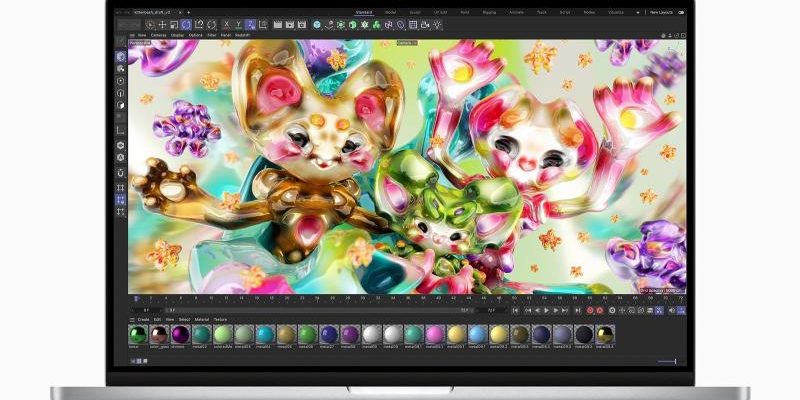The height and width of the screenshot is (400, 800).
Task: Select highlighted Model mode in left palette
Action: [x=120, y=57]
